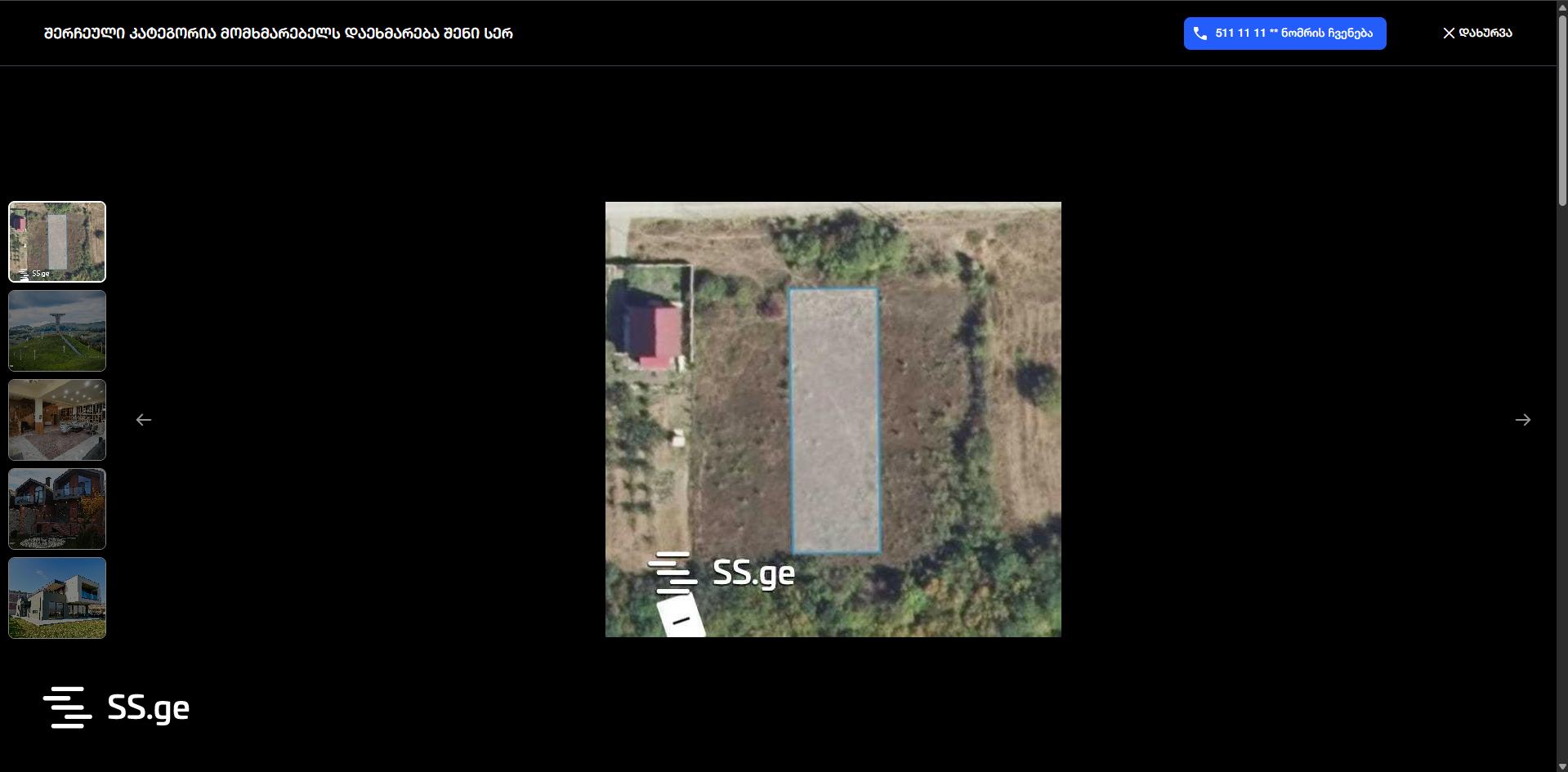Click the striped SS.ge logo icon bottom-left
The width and height of the screenshot is (1568, 772).
pyautogui.click(x=67, y=707)
